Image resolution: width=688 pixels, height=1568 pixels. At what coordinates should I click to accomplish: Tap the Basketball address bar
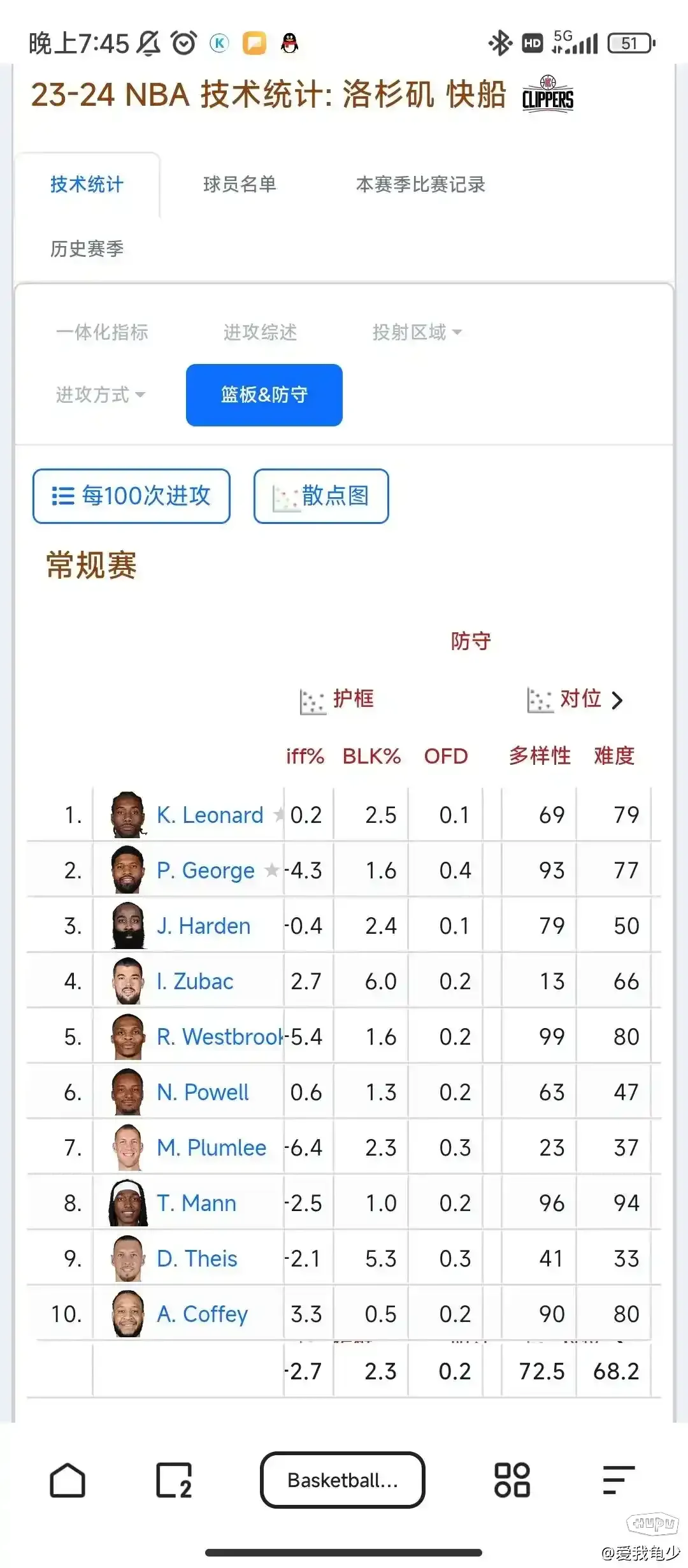(x=343, y=1479)
